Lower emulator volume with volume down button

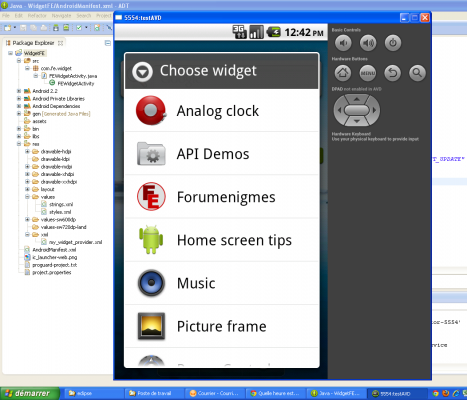click(x=343, y=43)
